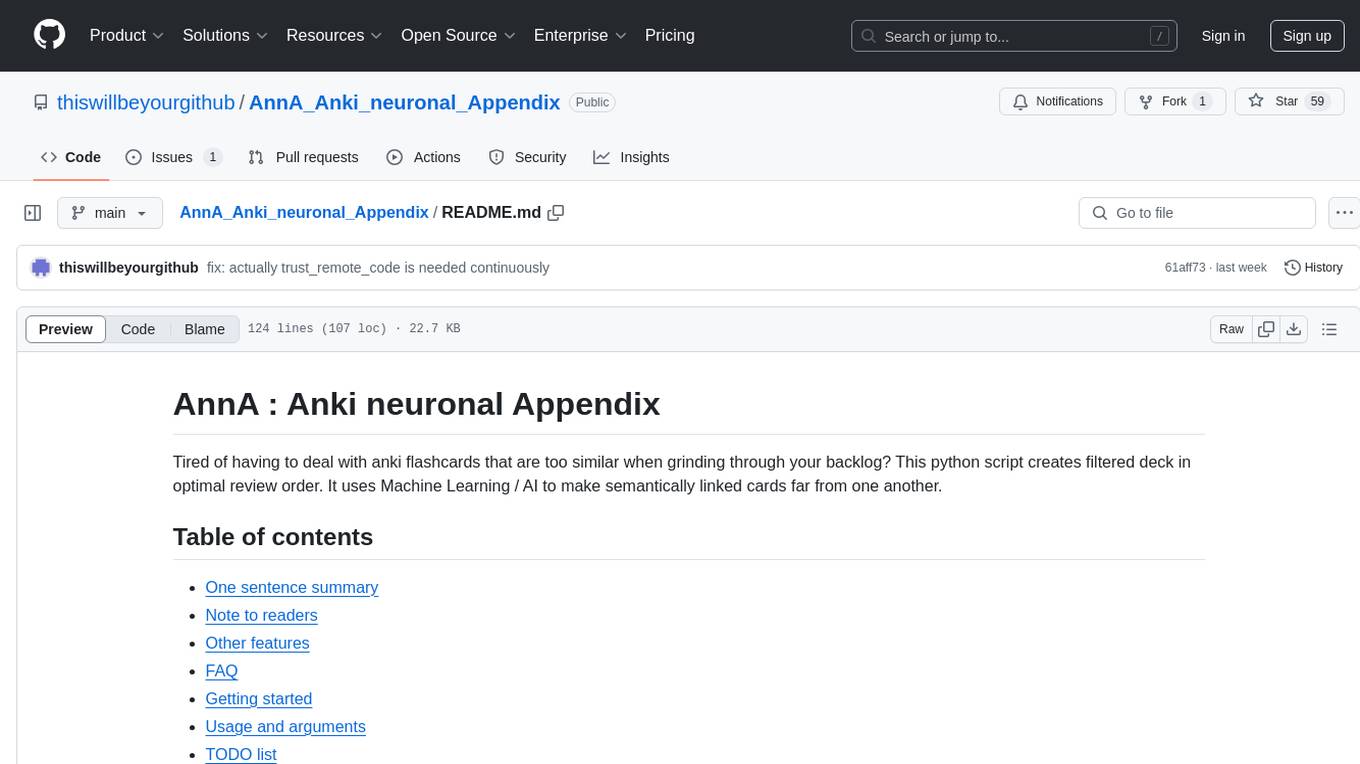The height and width of the screenshot is (764, 1360).
Task: Open the AnnA_Anki_neuronal_Appendix breadcrumb folder
Action: pos(304,212)
